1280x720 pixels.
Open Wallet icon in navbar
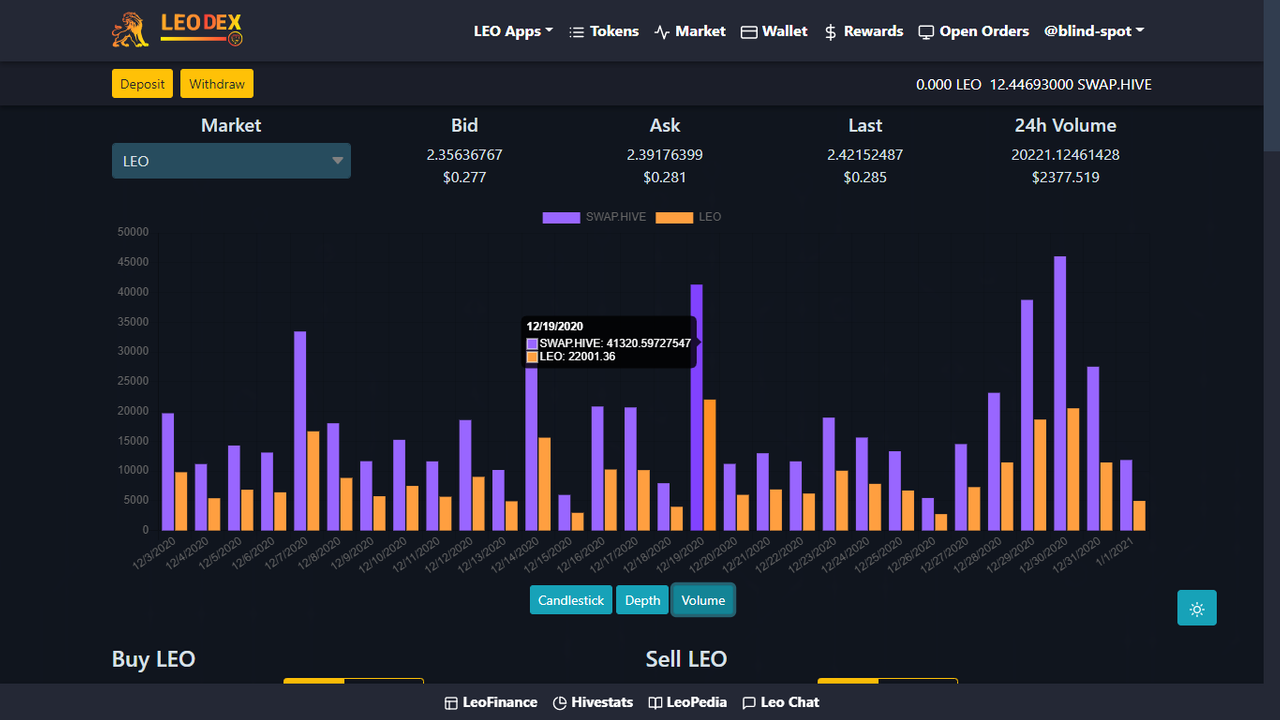[749, 32]
